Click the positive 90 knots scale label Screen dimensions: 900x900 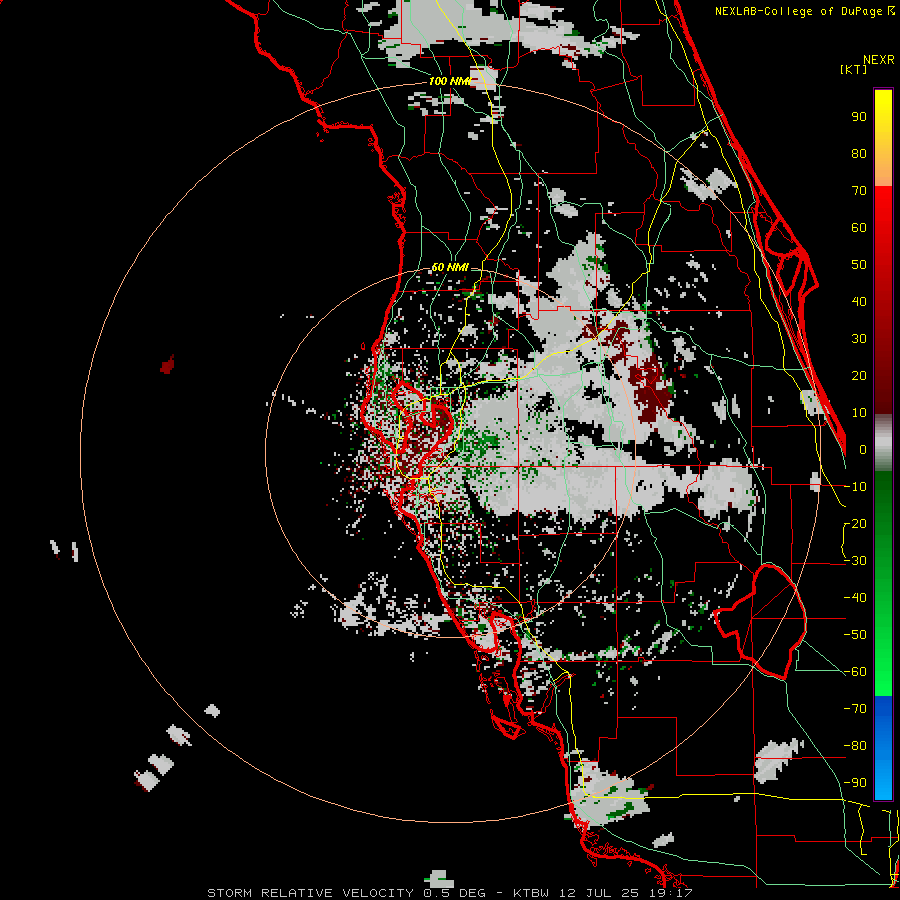click(859, 117)
